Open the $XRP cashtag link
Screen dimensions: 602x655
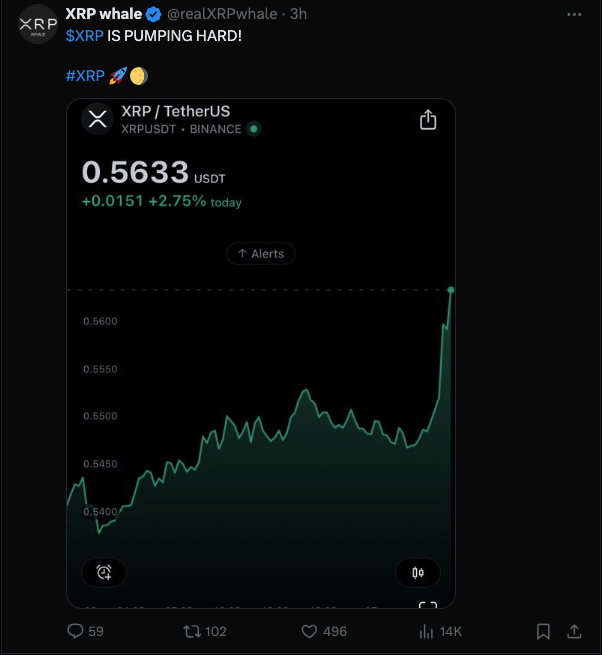(84, 36)
